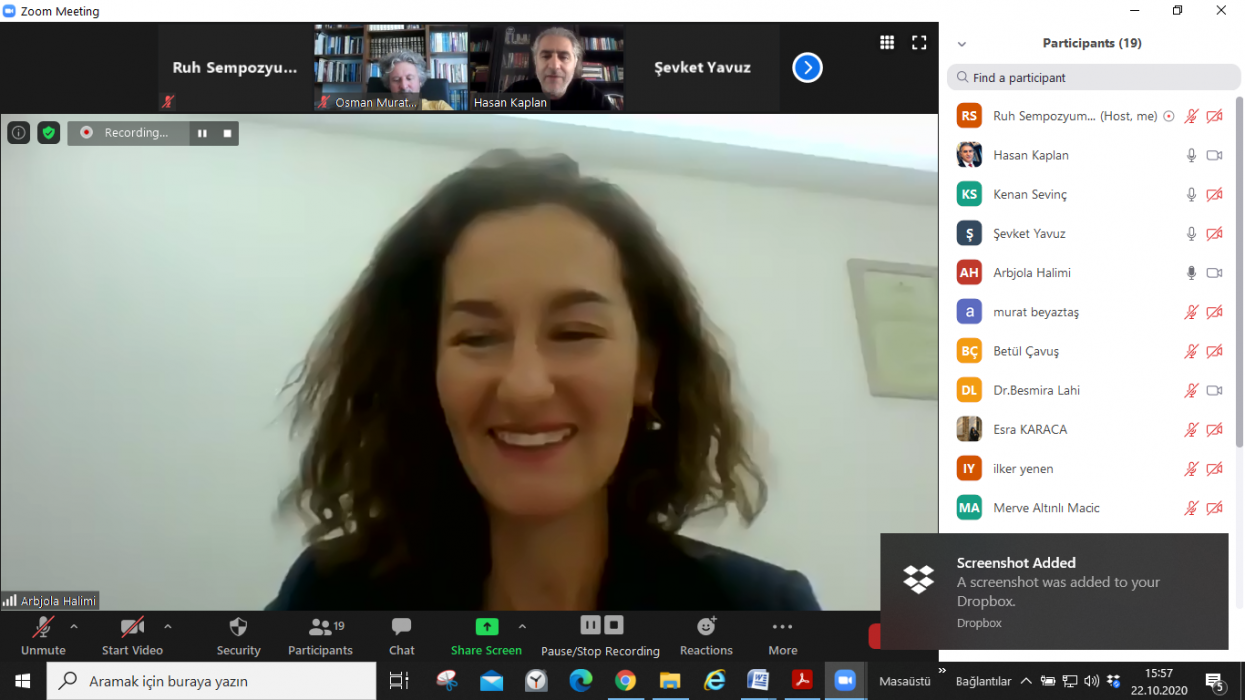Image resolution: width=1245 pixels, height=700 pixels.
Task: Select Şevket Yavuz video tile
Action: point(702,67)
